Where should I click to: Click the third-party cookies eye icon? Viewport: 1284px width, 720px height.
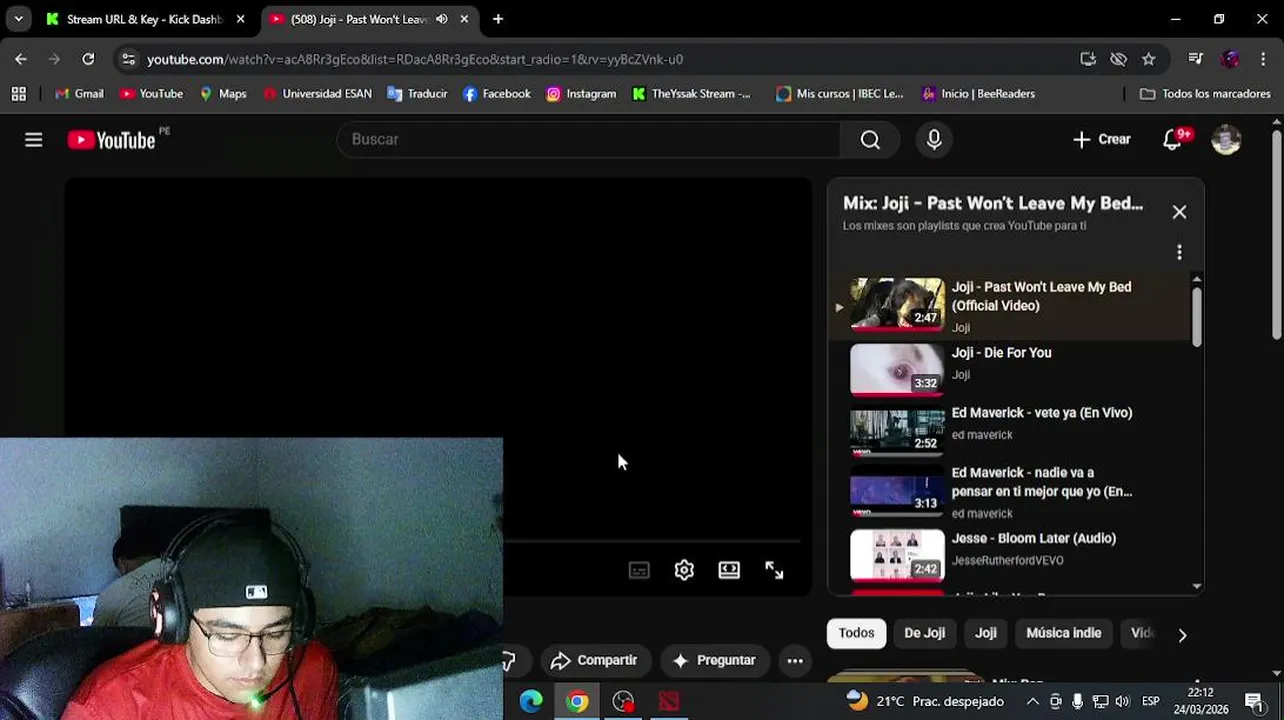(x=1119, y=59)
